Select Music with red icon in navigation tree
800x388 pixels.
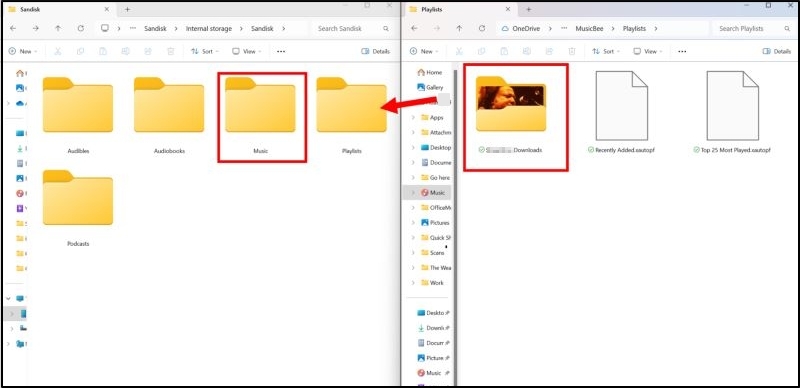[433, 192]
